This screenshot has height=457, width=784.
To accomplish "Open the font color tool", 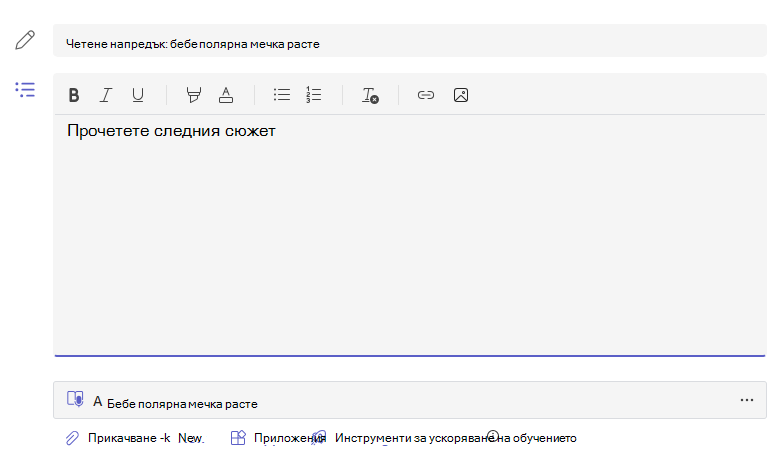I will coord(226,95).
